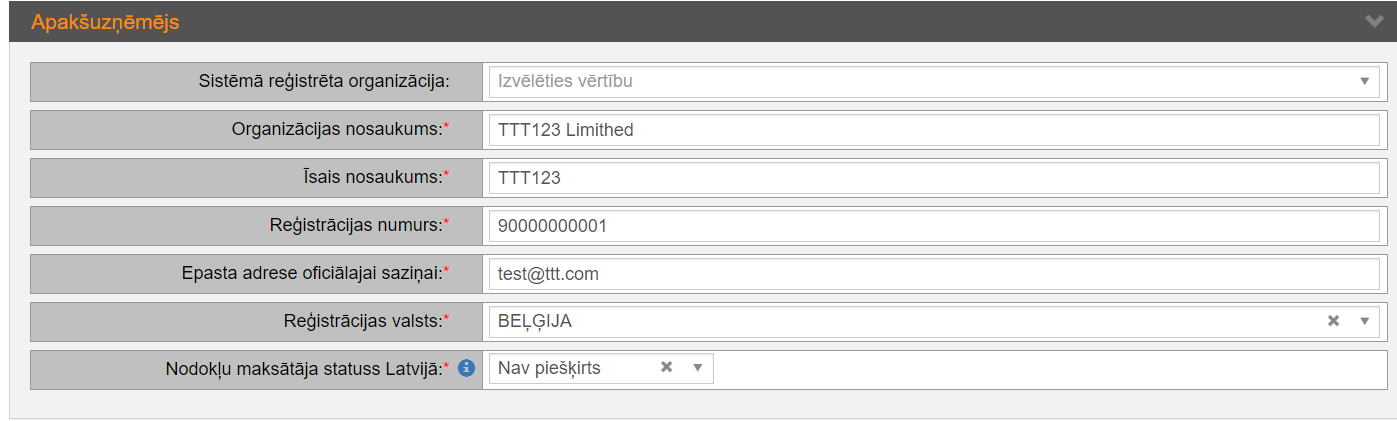Image resolution: width=1397 pixels, height=421 pixels.
Task: Click the Epasta adrese oficiālajai saziņai label
Action: point(311,273)
